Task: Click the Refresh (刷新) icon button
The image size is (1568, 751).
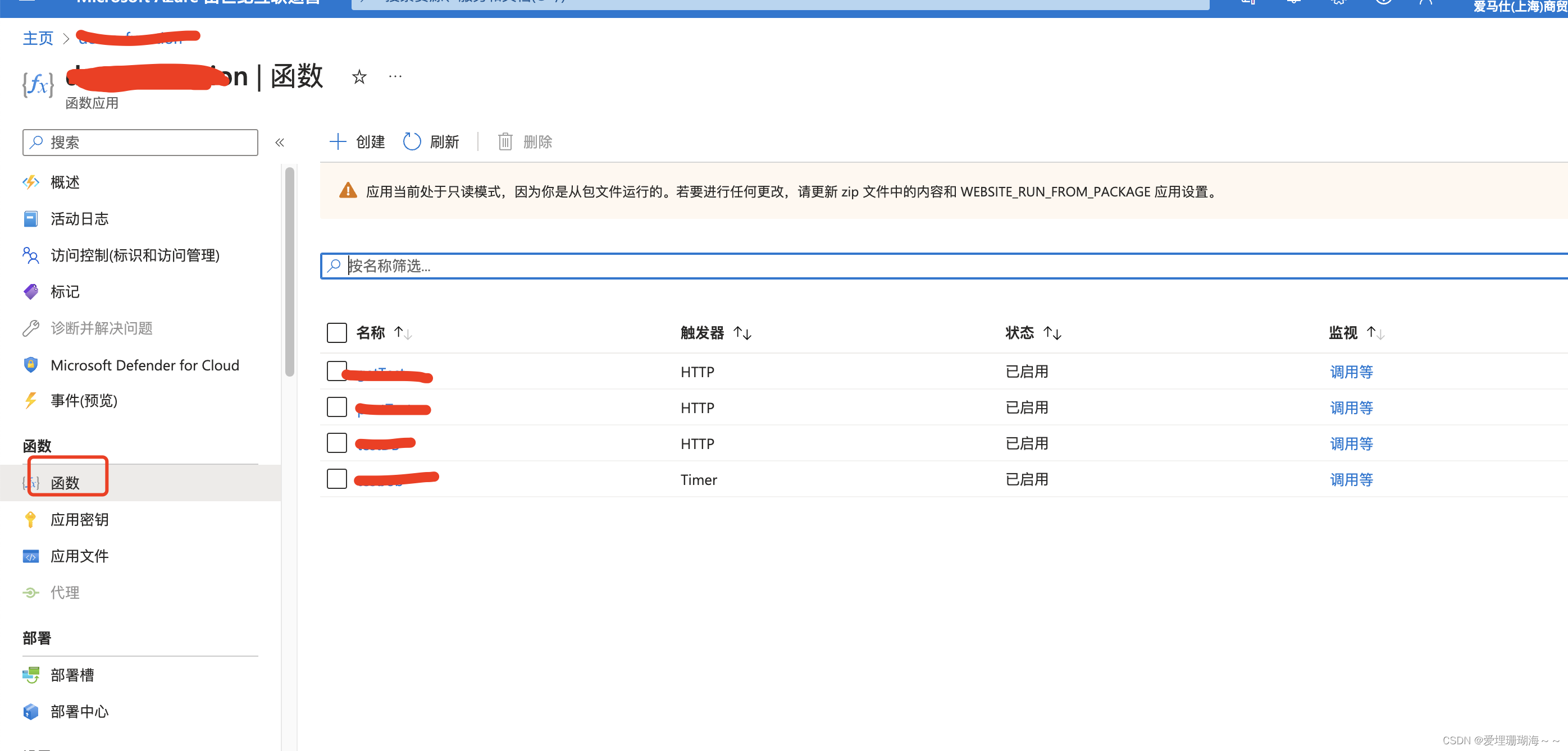Action: pyautogui.click(x=412, y=142)
